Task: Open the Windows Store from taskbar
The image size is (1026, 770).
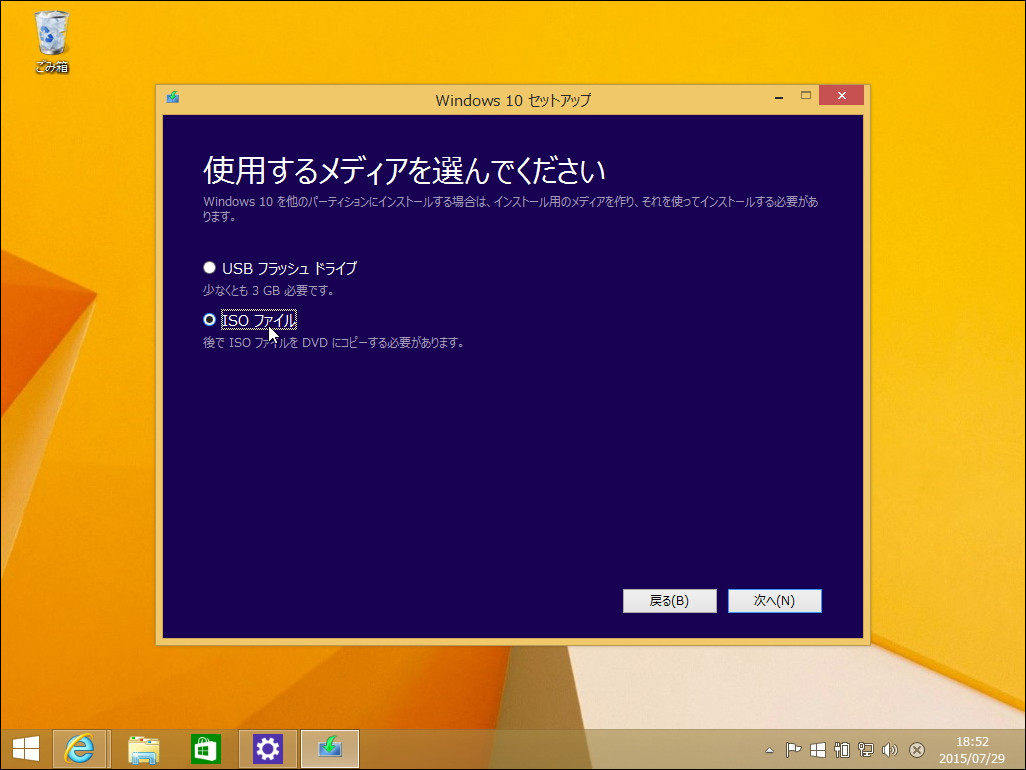Action: [x=205, y=748]
